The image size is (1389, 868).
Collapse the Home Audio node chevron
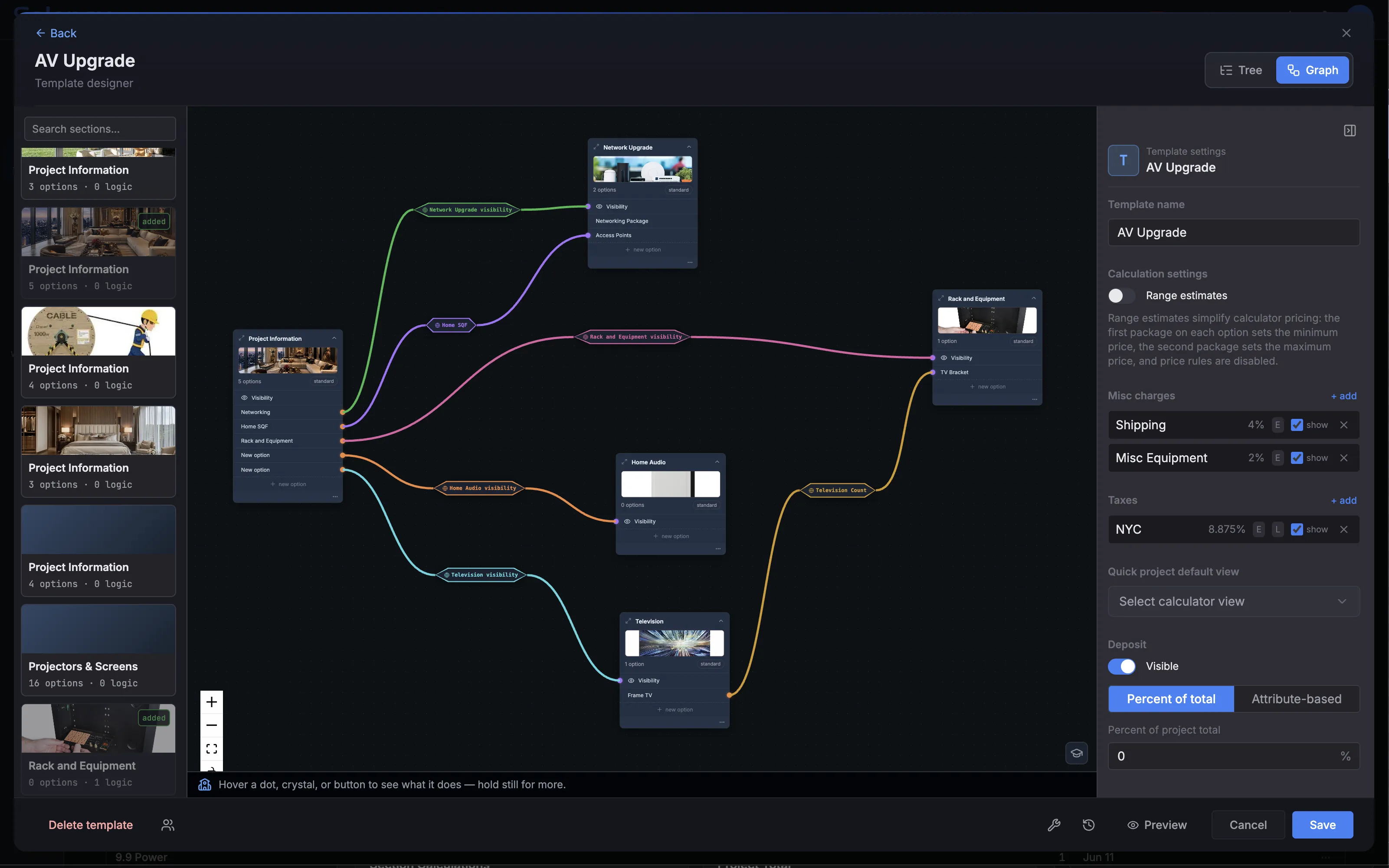[717, 462]
